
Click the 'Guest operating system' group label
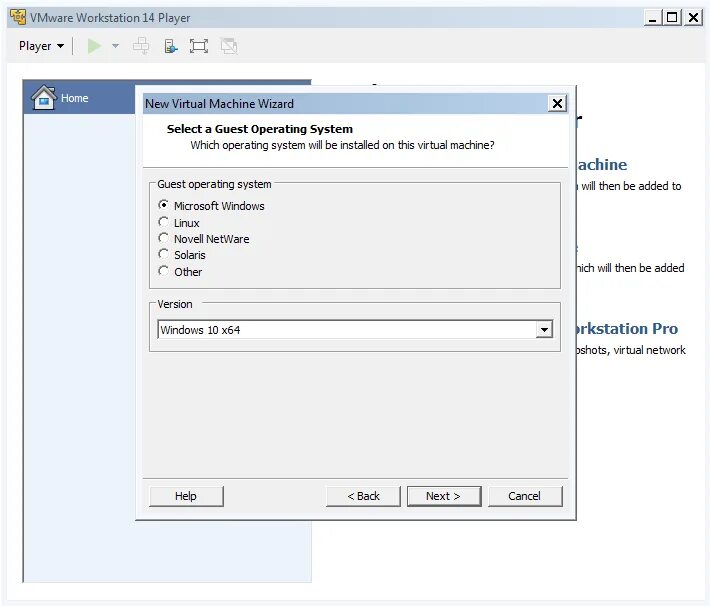(214, 184)
